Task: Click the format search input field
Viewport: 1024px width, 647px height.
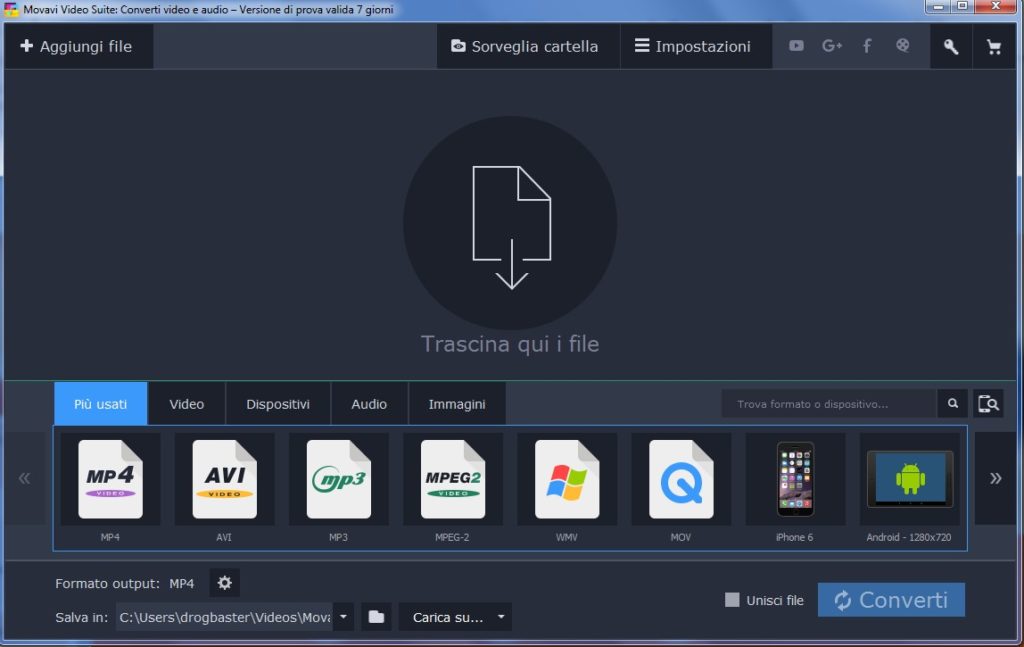Action: coord(830,403)
